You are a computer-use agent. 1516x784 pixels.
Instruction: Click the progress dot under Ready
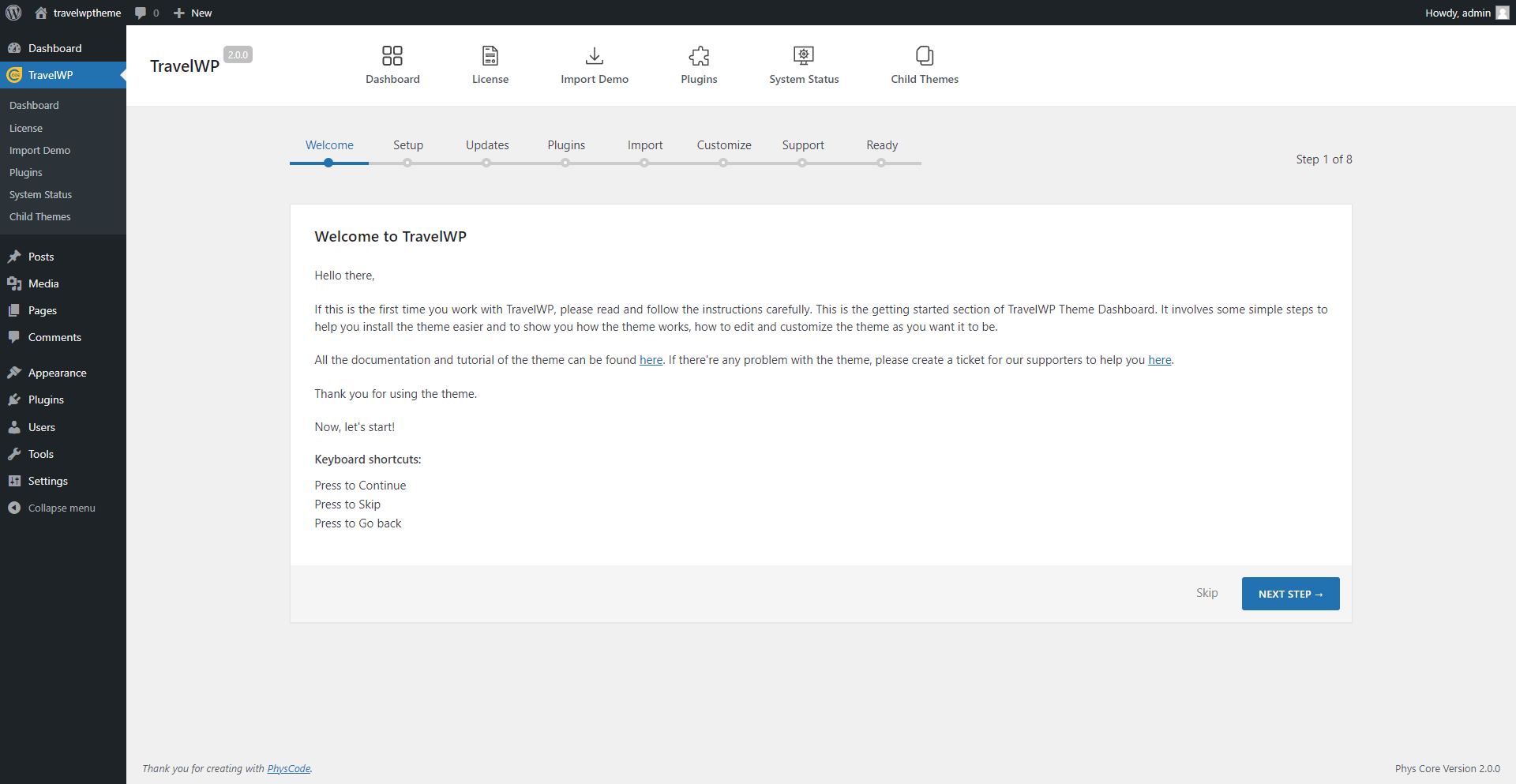coord(881,163)
